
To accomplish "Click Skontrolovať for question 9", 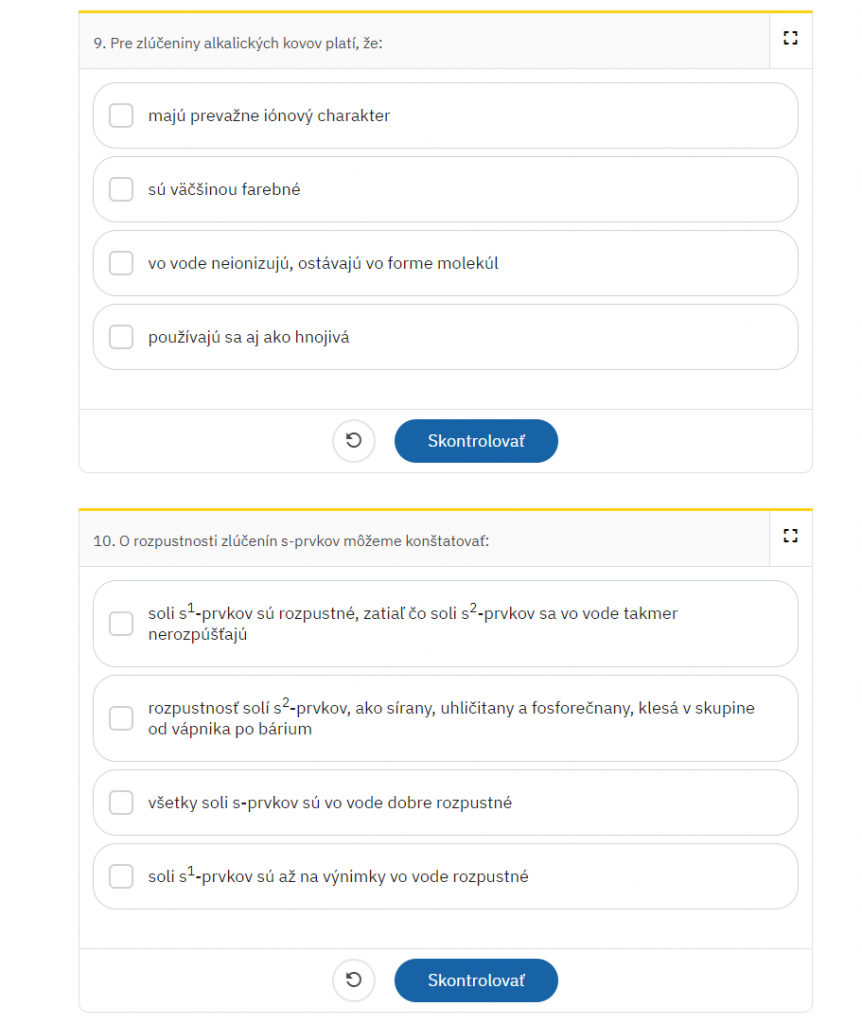I will 476,441.
